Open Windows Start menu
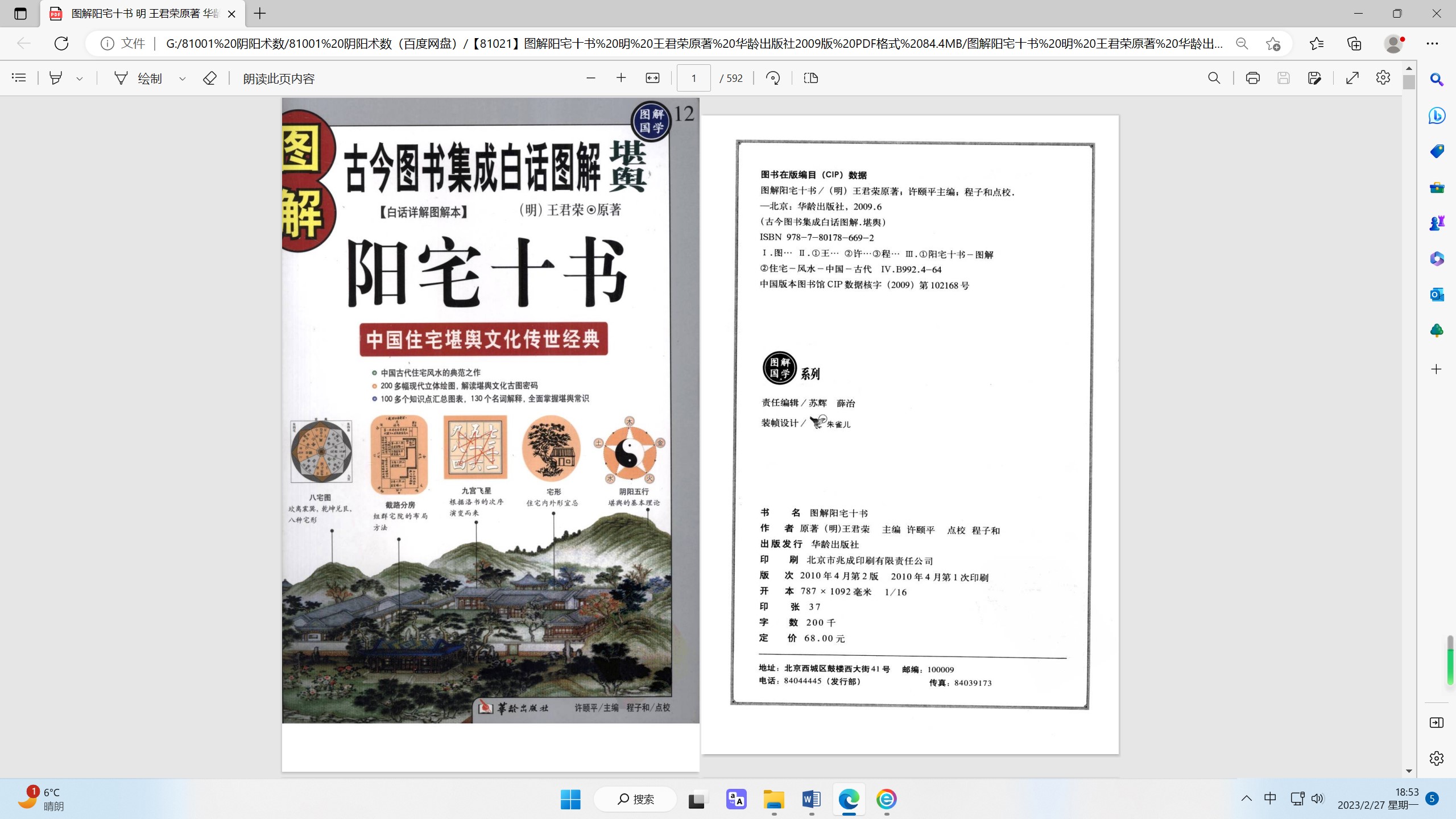 [x=570, y=799]
